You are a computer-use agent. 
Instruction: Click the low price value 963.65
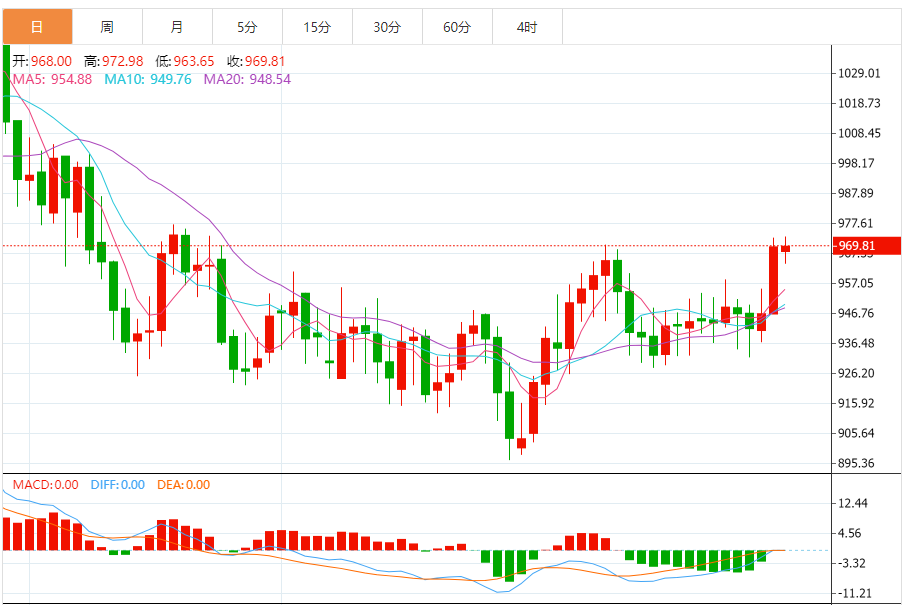[194, 61]
